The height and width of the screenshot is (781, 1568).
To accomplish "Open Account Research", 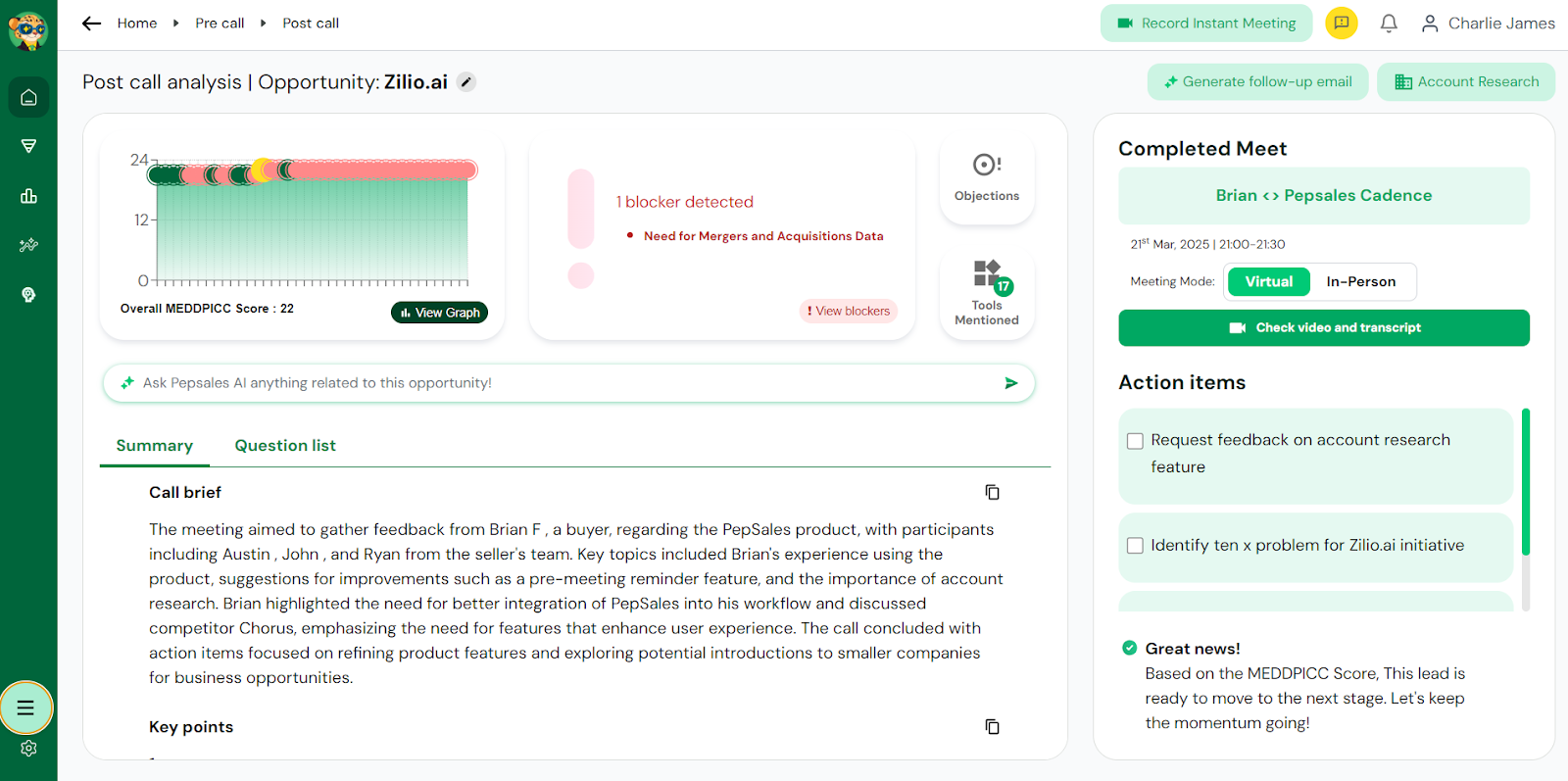I will point(1466,82).
